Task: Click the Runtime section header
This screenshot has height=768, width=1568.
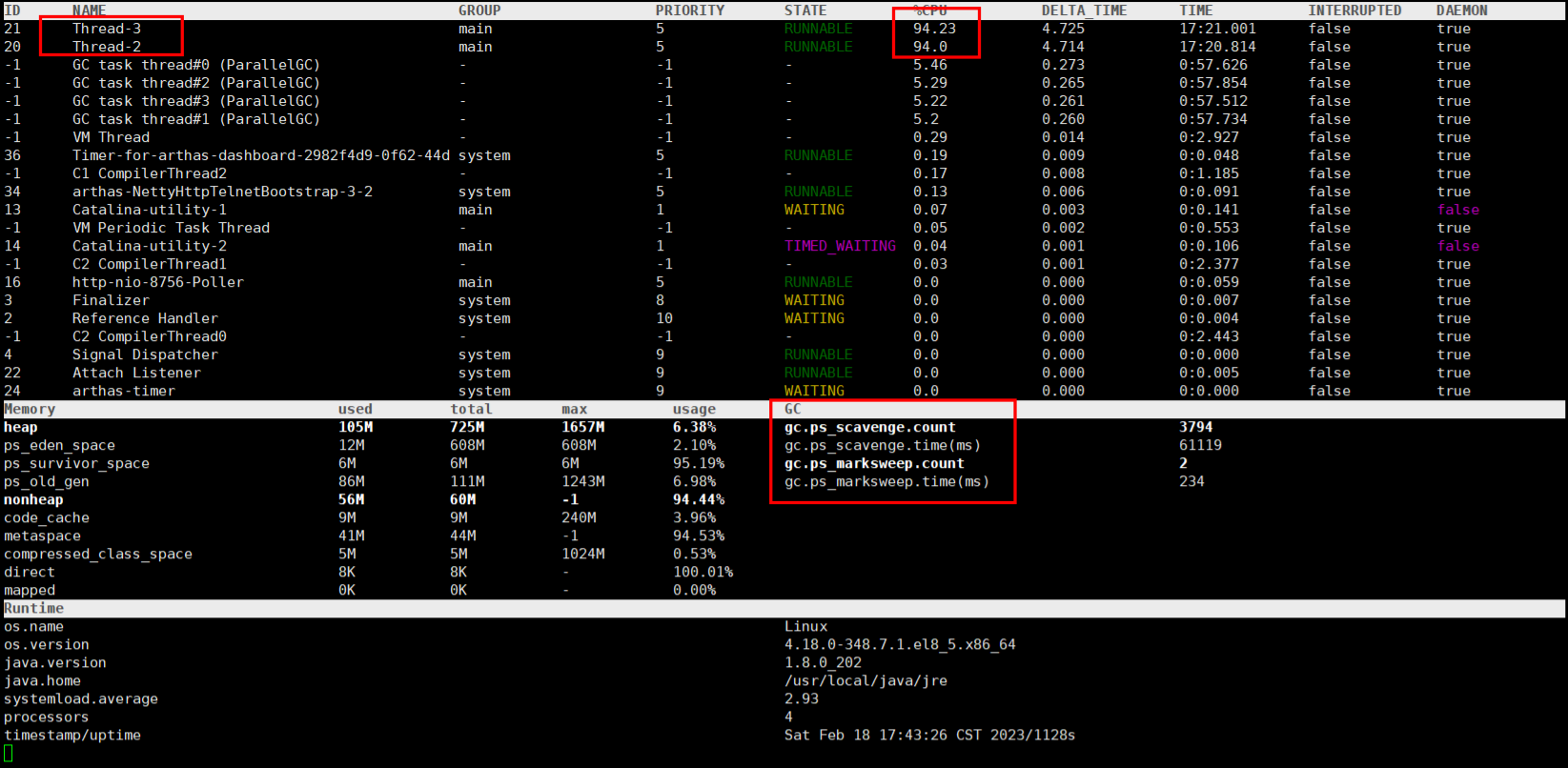Action: point(33,608)
